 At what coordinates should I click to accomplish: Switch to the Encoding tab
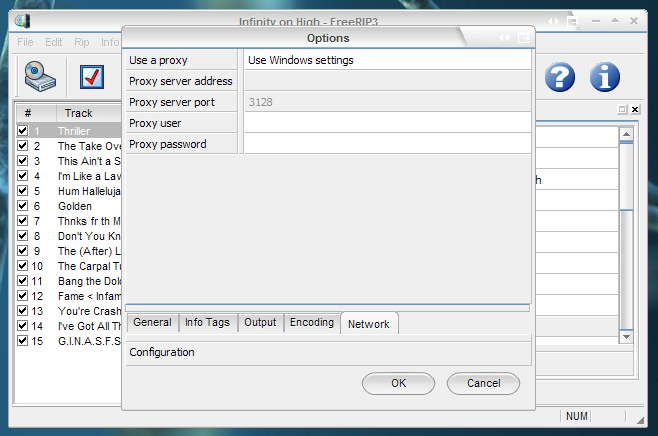coord(312,322)
